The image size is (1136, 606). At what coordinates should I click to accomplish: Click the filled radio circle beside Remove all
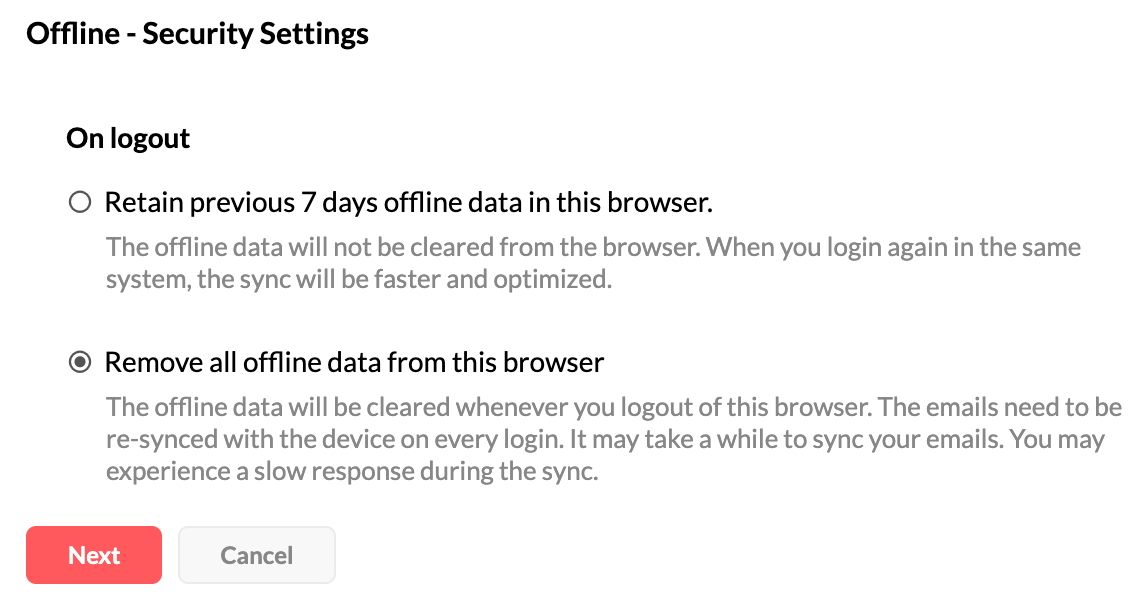[x=78, y=362]
